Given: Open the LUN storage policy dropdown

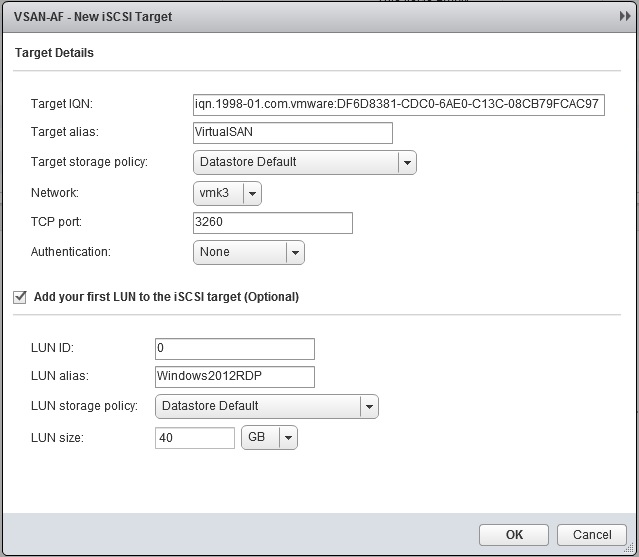Looking at the screenshot, I should pyautogui.click(x=267, y=406).
